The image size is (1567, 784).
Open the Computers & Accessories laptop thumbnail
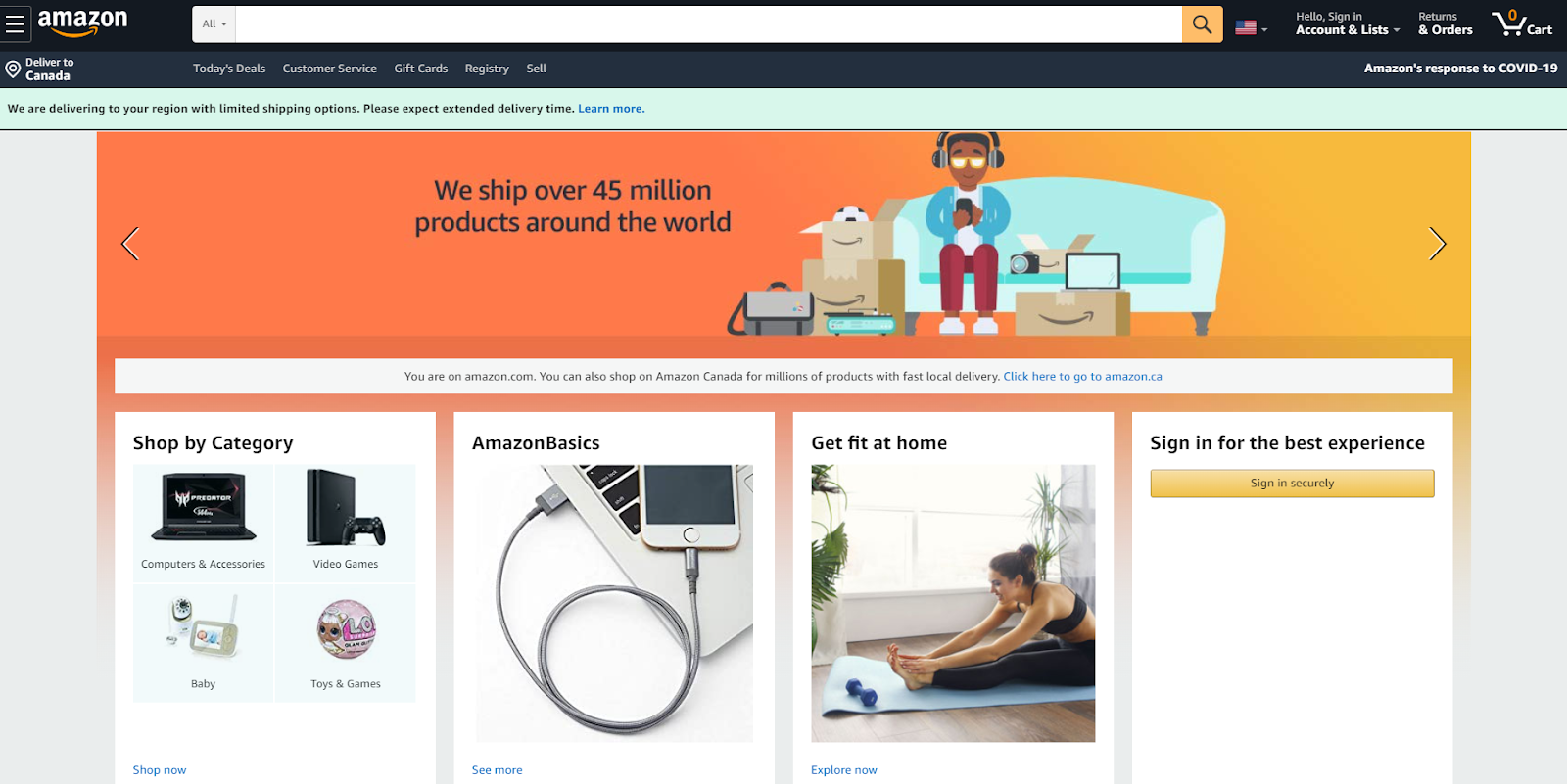click(x=203, y=523)
